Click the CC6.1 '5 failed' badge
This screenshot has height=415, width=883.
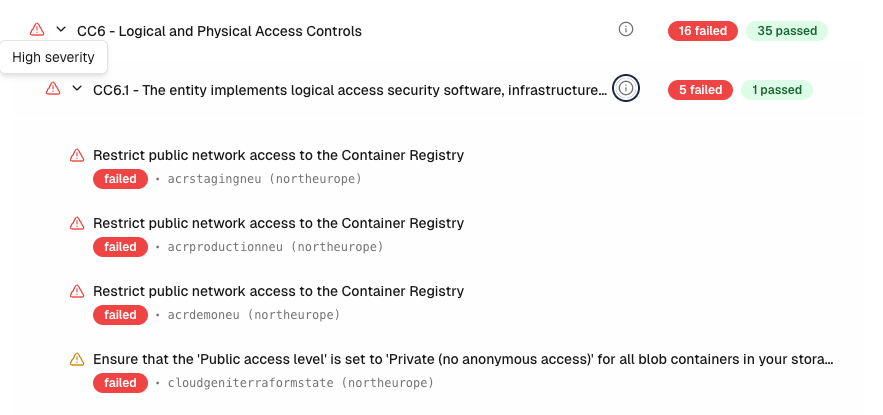[x=700, y=90]
